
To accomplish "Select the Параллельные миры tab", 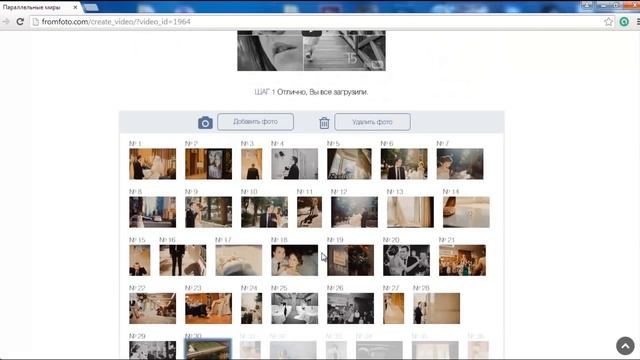I will pyautogui.click(x=39, y=7).
